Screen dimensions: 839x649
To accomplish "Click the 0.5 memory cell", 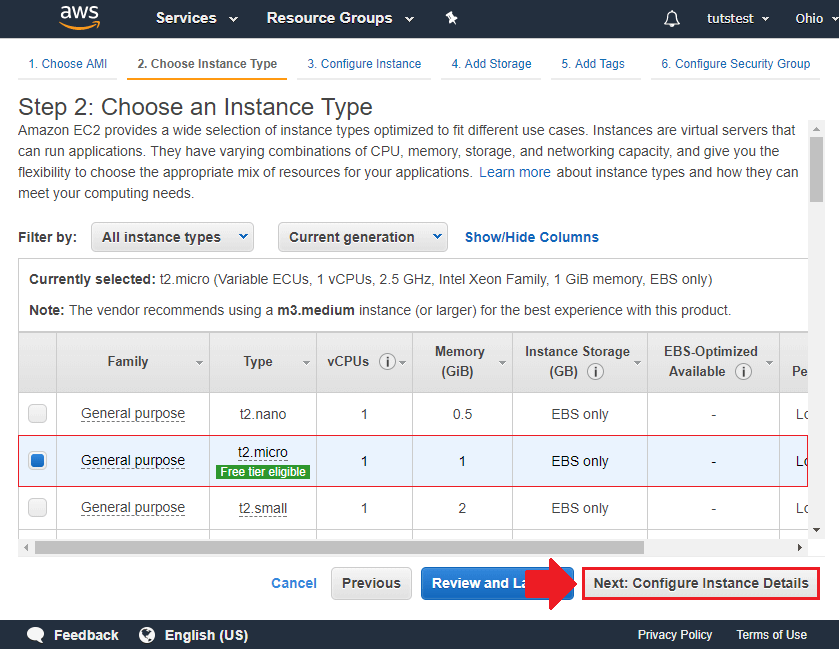I will (x=462, y=414).
